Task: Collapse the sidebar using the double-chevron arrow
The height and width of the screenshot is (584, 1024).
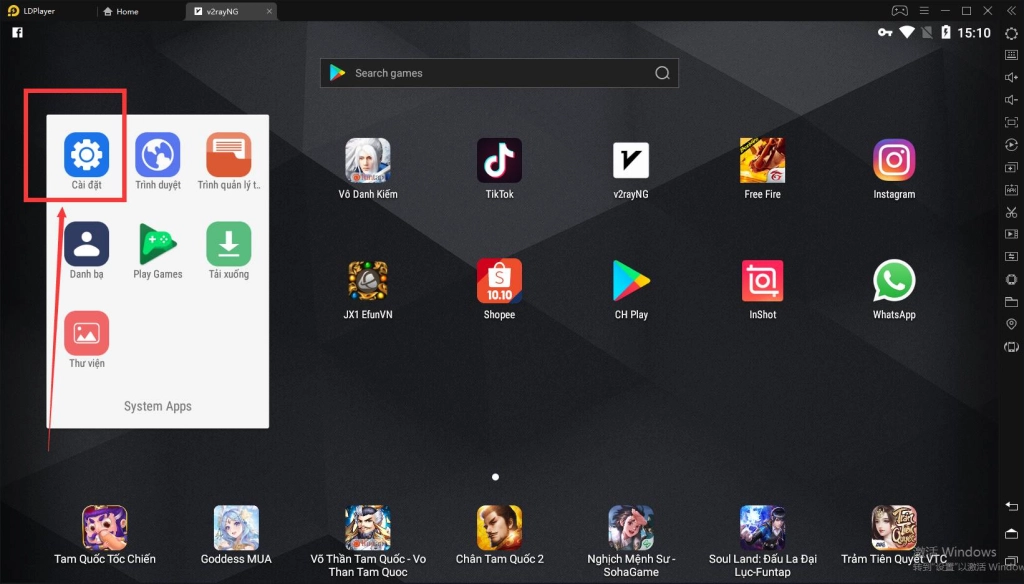Action: [1010, 10]
